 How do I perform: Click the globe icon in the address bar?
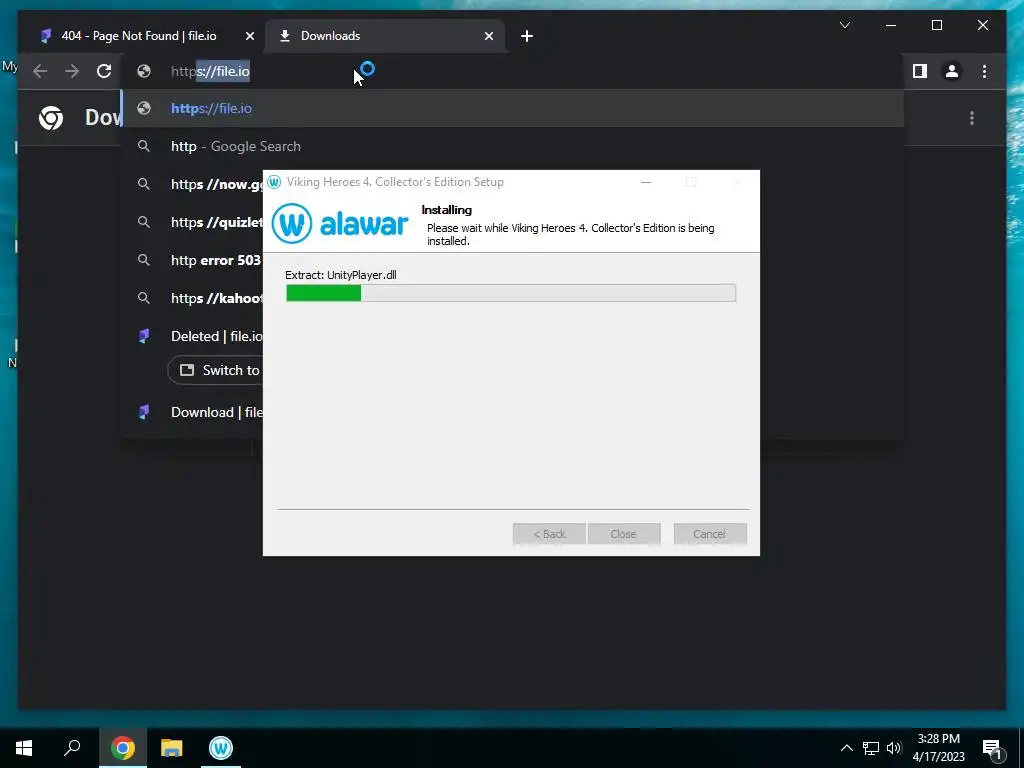(144, 71)
